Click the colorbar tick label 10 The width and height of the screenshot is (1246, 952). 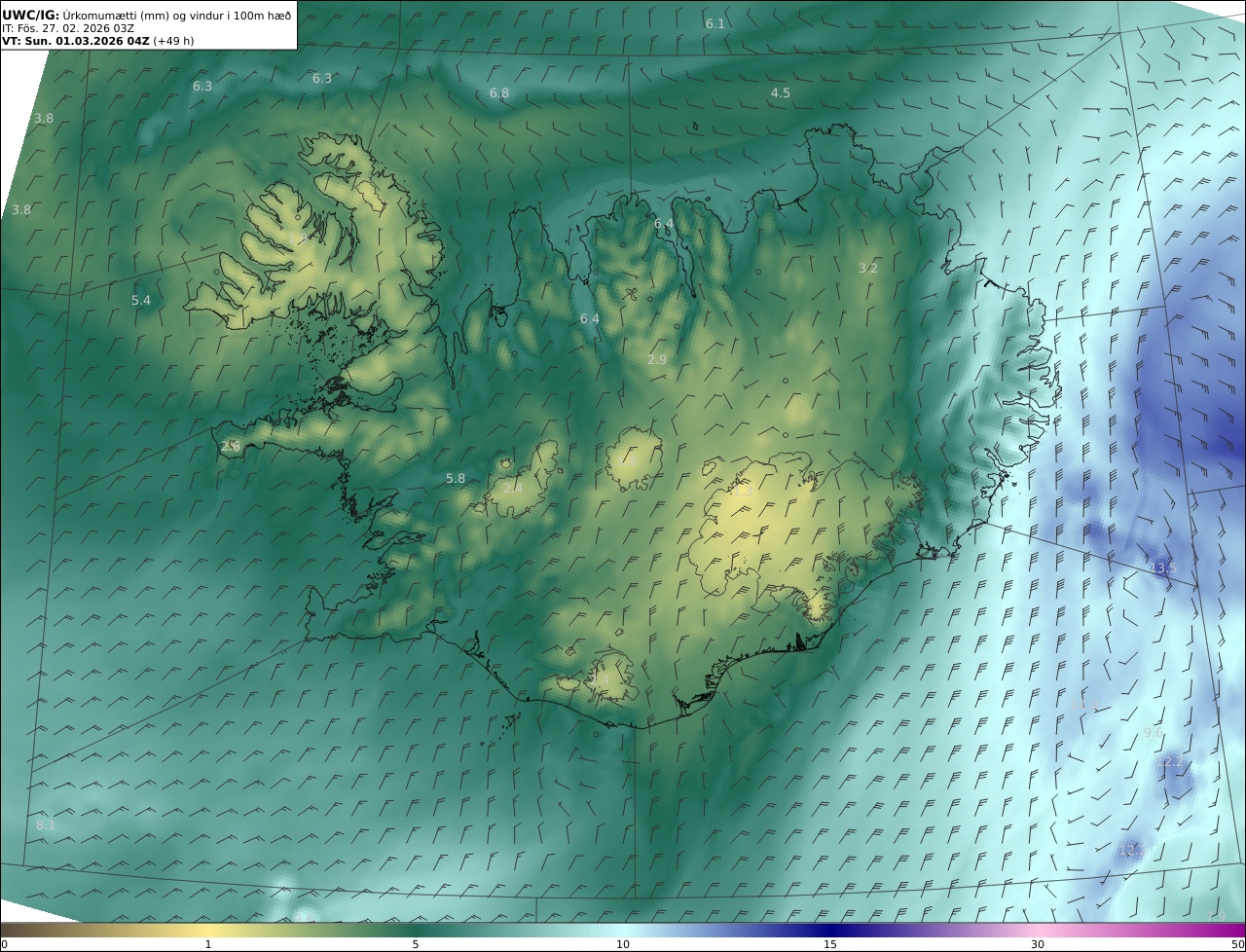623,944
